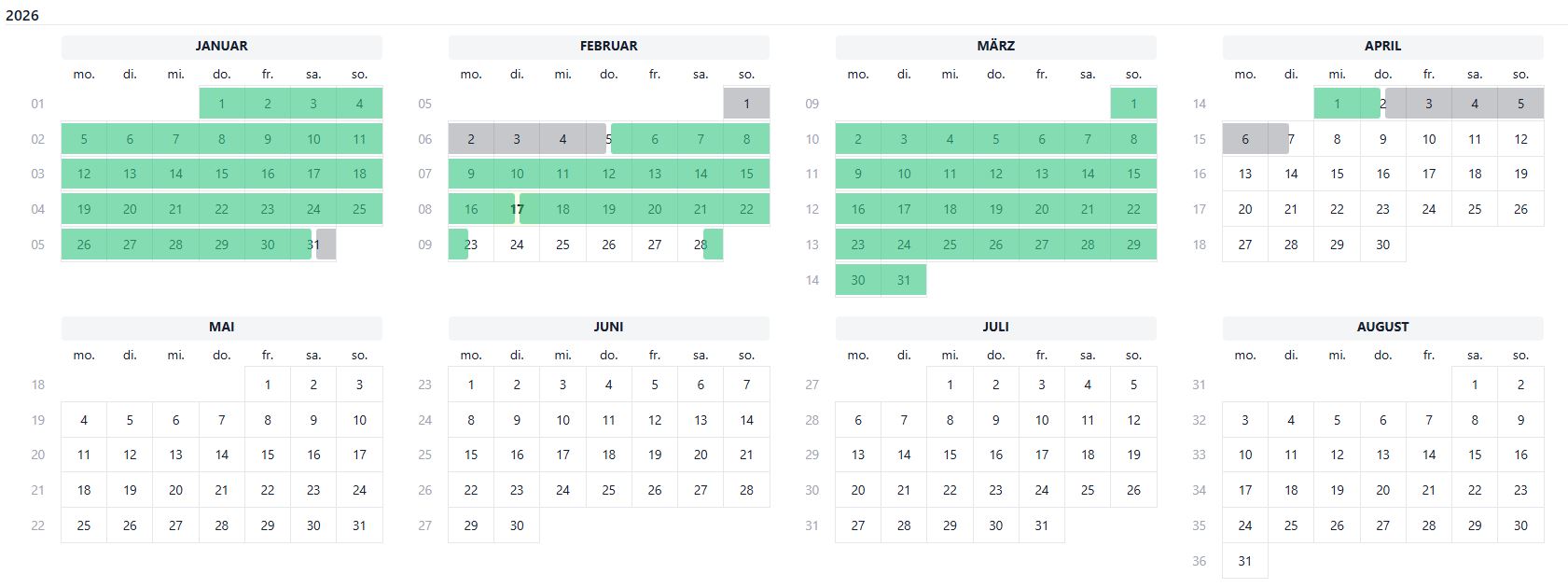Screen dimensions: 1568x588
Task: Select day 4 in Juli
Action: click(x=1088, y=385)
